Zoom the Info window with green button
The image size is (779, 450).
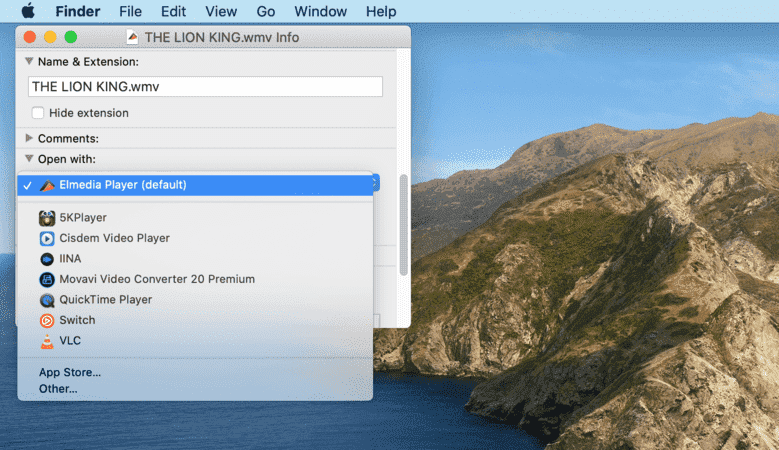coord(71,37)
